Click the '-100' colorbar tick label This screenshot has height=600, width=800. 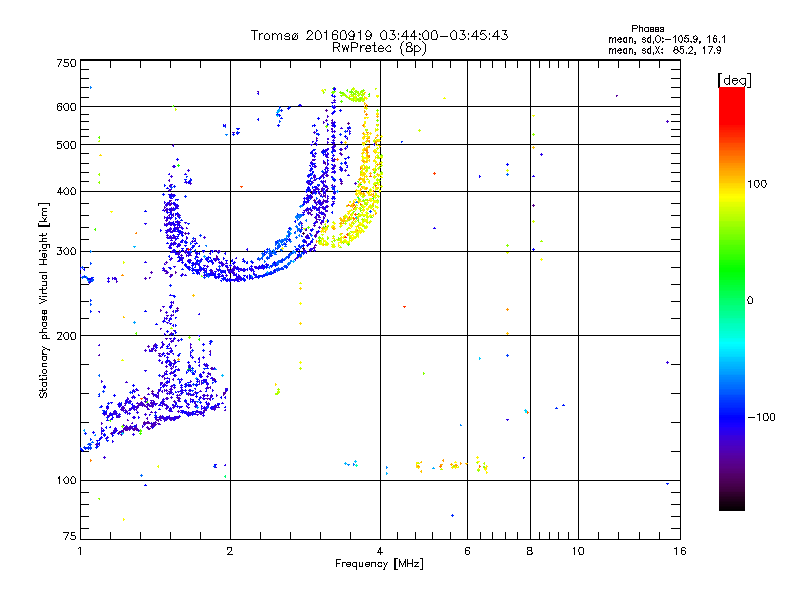[x=761, y=417]
